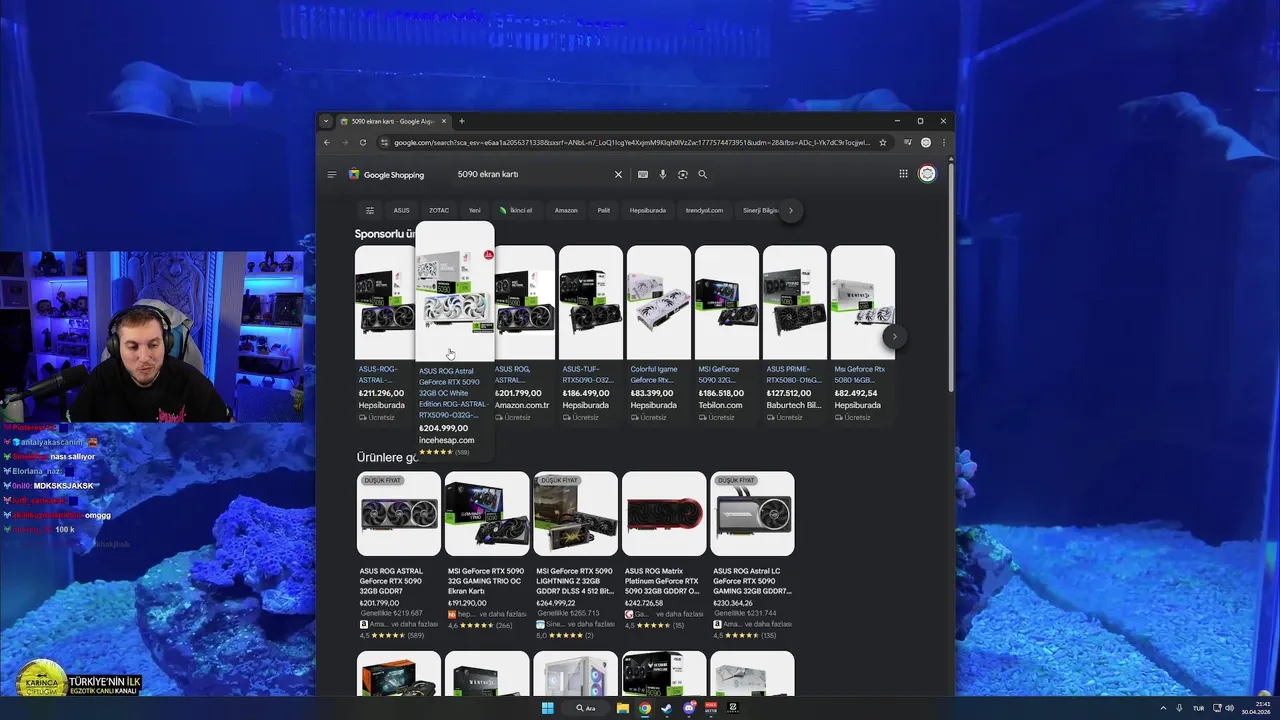The width and height of the screenshot is (1280, 720).
Task: Click the address bar URL
Action: click(x=632, y=142)
